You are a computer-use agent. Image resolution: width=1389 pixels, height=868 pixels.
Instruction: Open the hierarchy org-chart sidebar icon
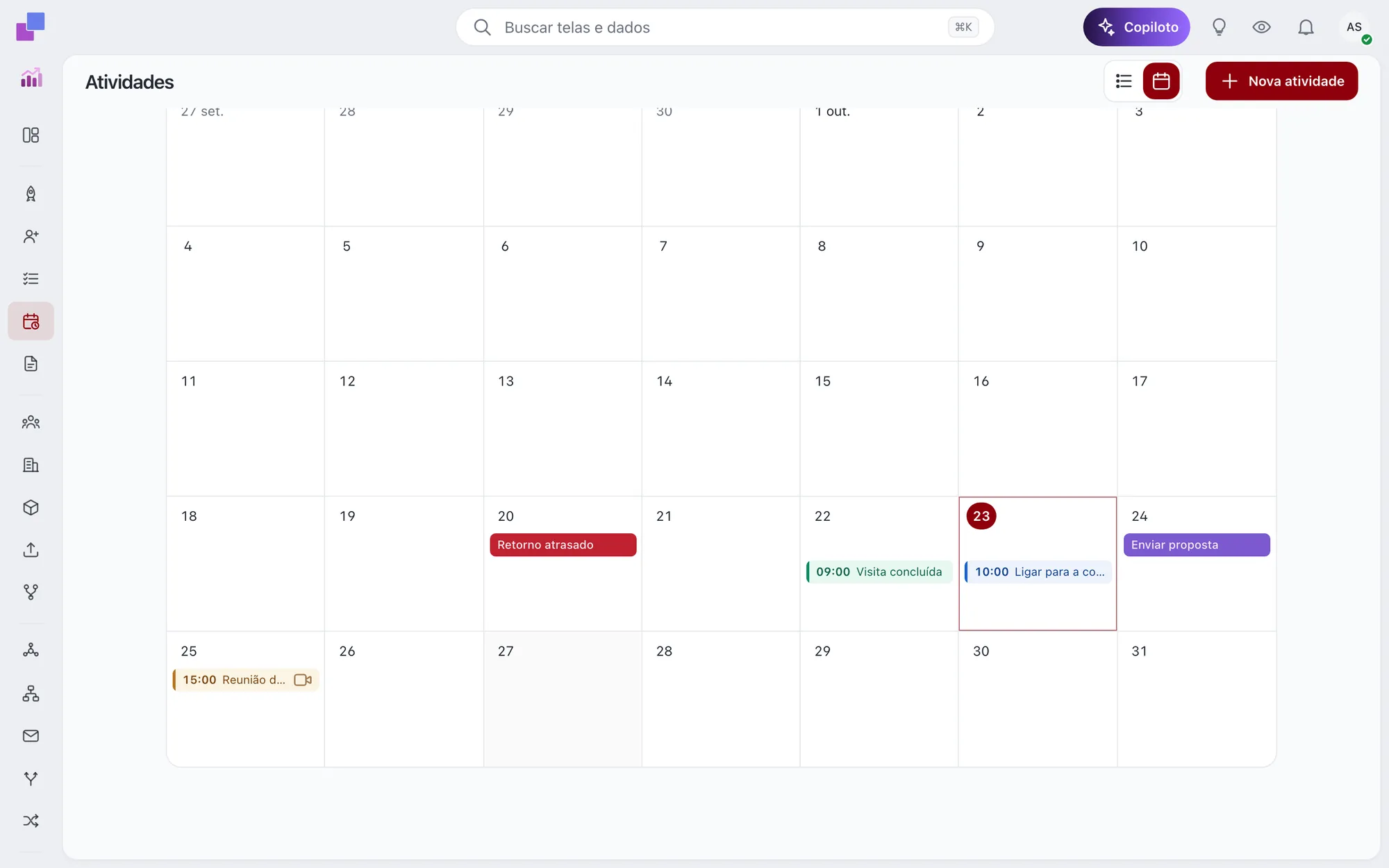pyautogui.click(x=31, y=693)
